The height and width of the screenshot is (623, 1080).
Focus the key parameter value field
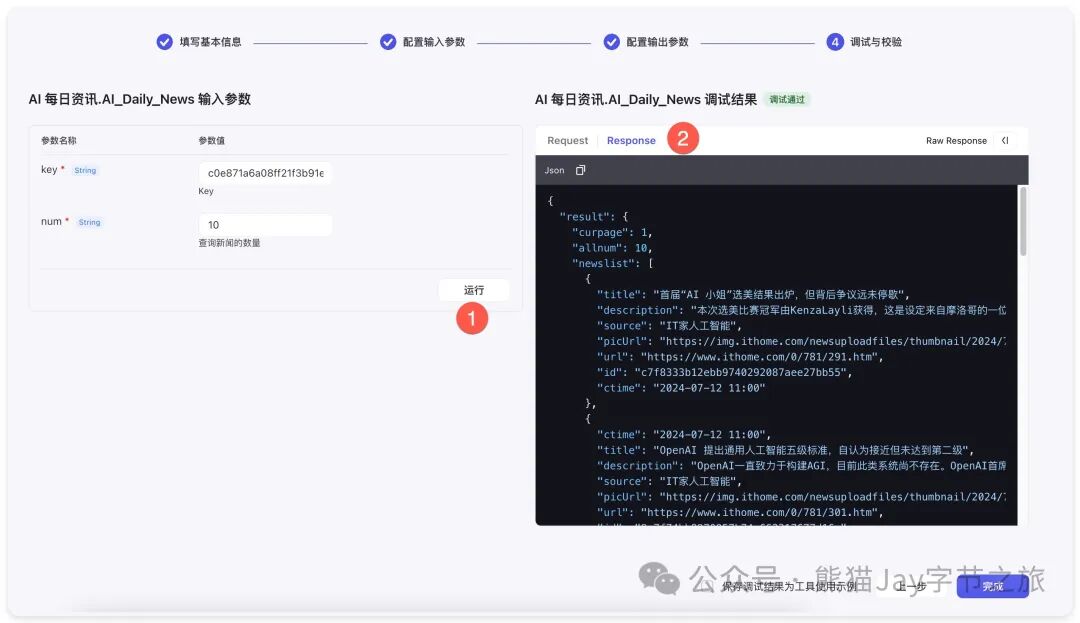click(x=265, y=173)
